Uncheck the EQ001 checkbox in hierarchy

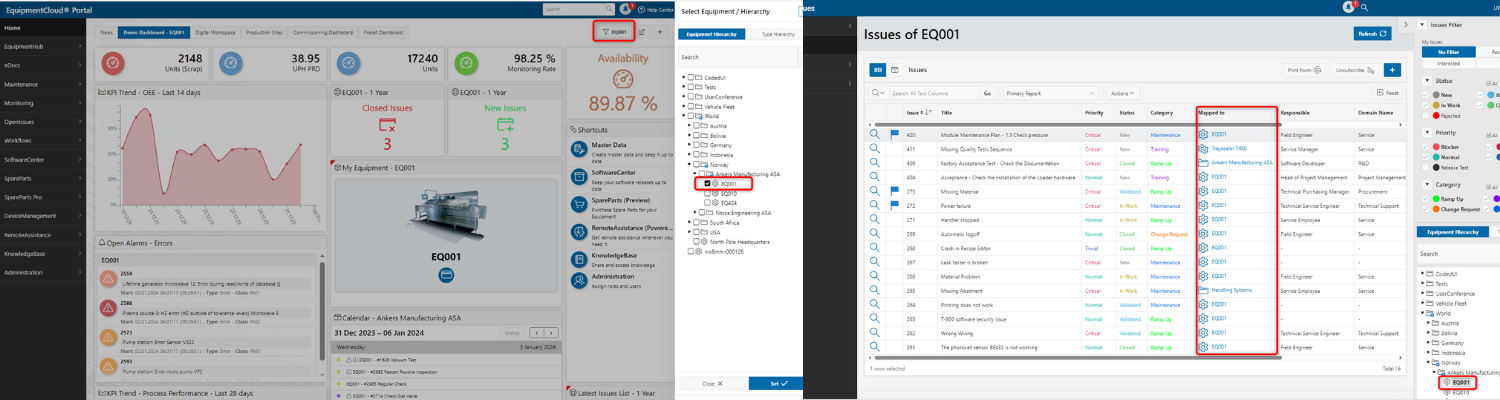point(708,184)
